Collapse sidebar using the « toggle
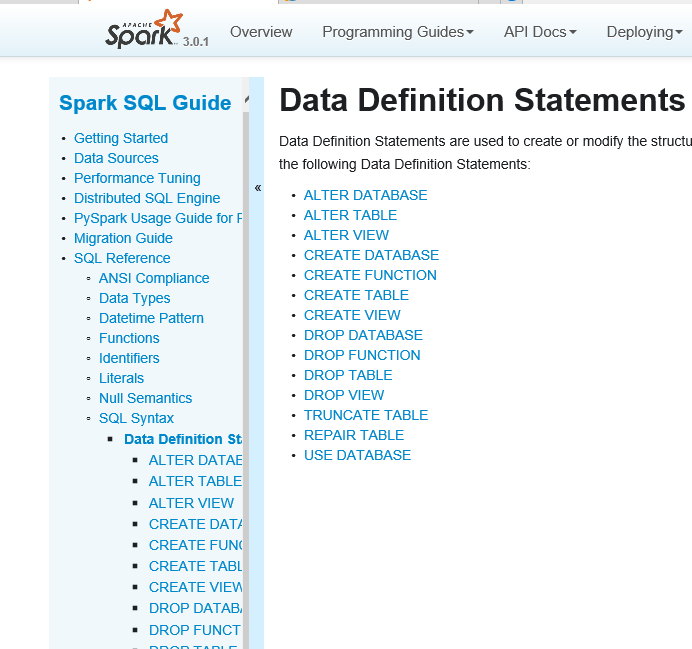 pos(258,188)
